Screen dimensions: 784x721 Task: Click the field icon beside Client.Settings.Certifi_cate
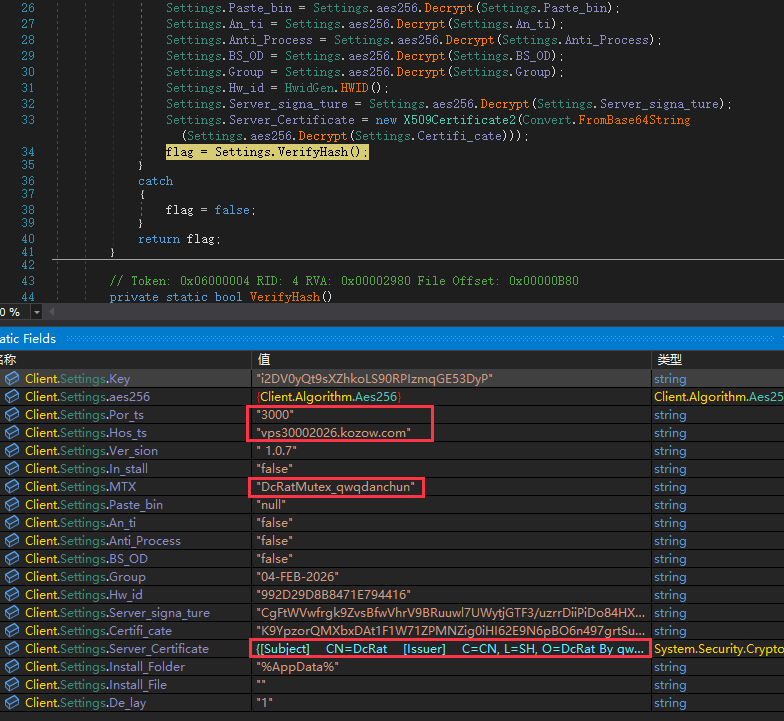click(12, 630)
